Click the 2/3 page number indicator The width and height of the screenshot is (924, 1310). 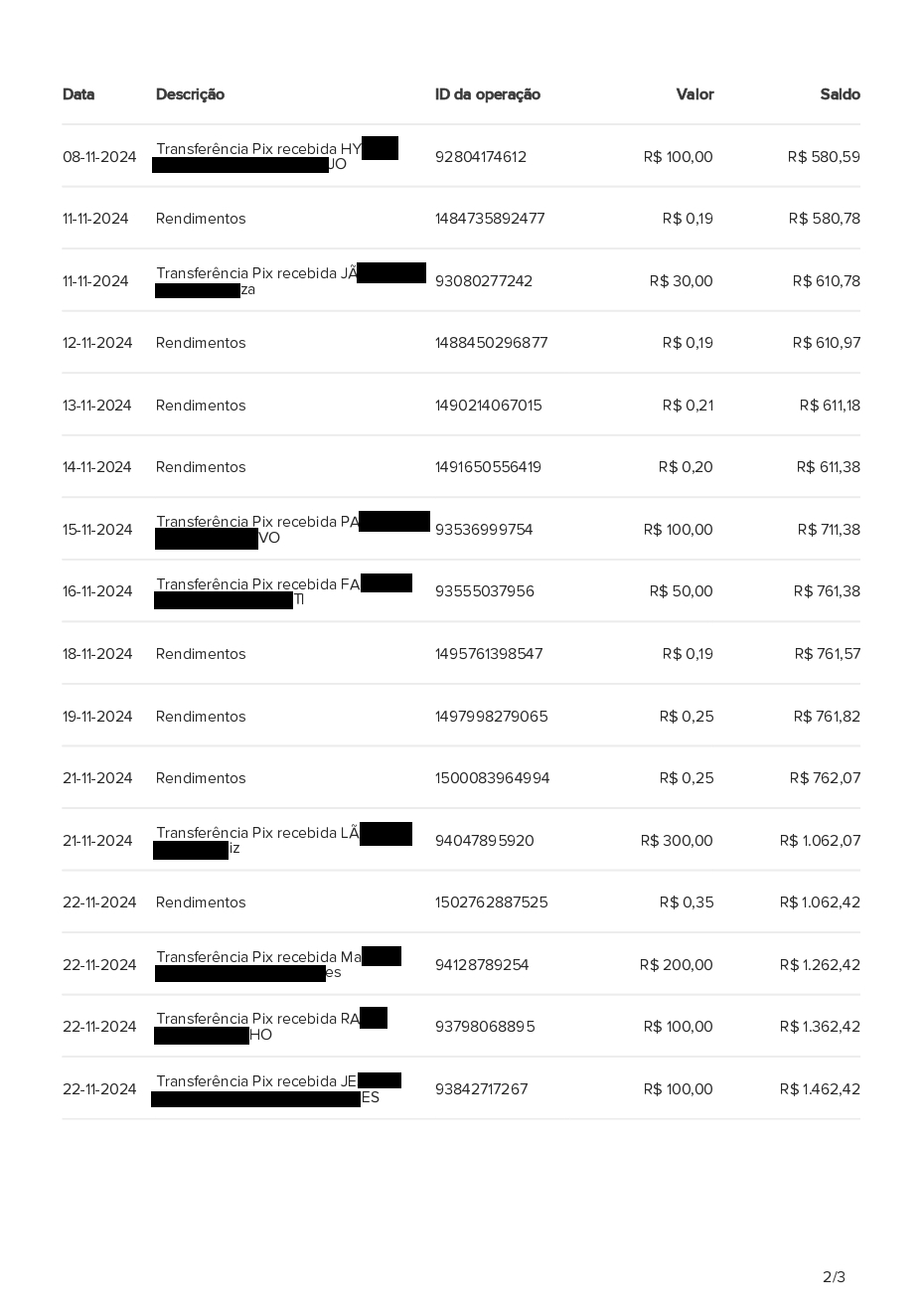pyautogui.click(x=834, y=1277)
